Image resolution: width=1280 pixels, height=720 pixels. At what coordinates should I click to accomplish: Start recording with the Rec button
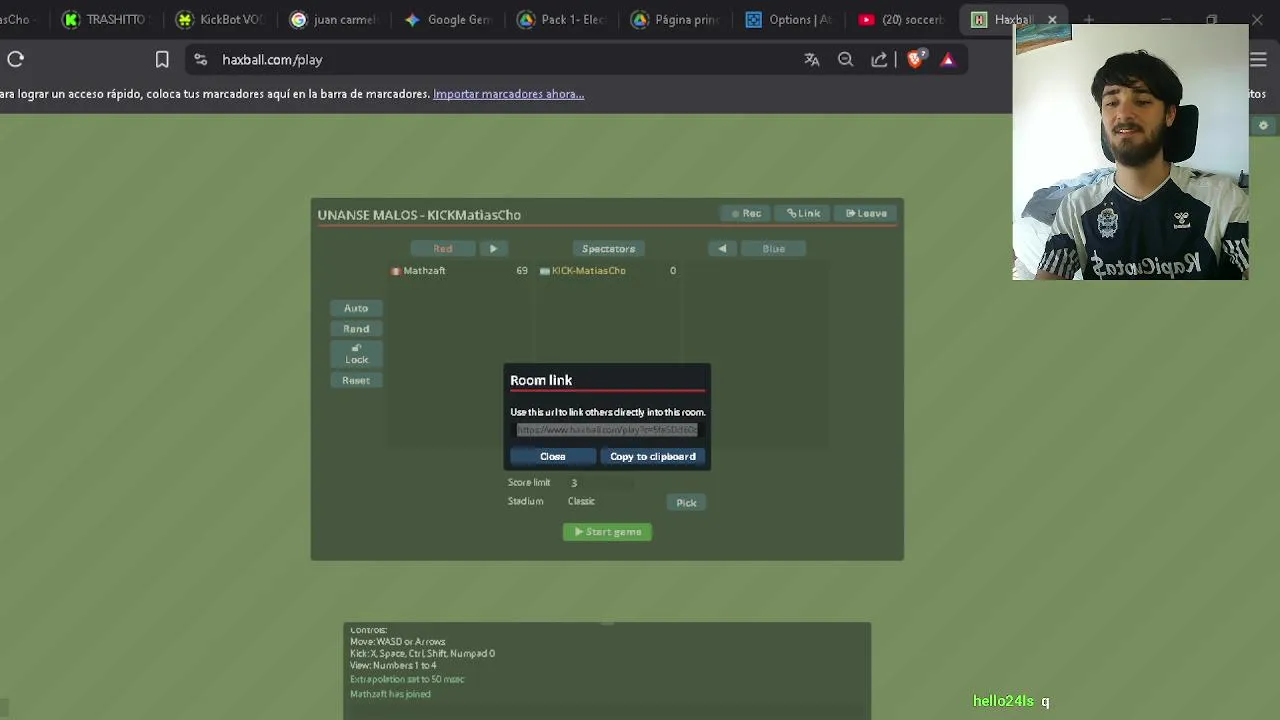tap(747, 213)
